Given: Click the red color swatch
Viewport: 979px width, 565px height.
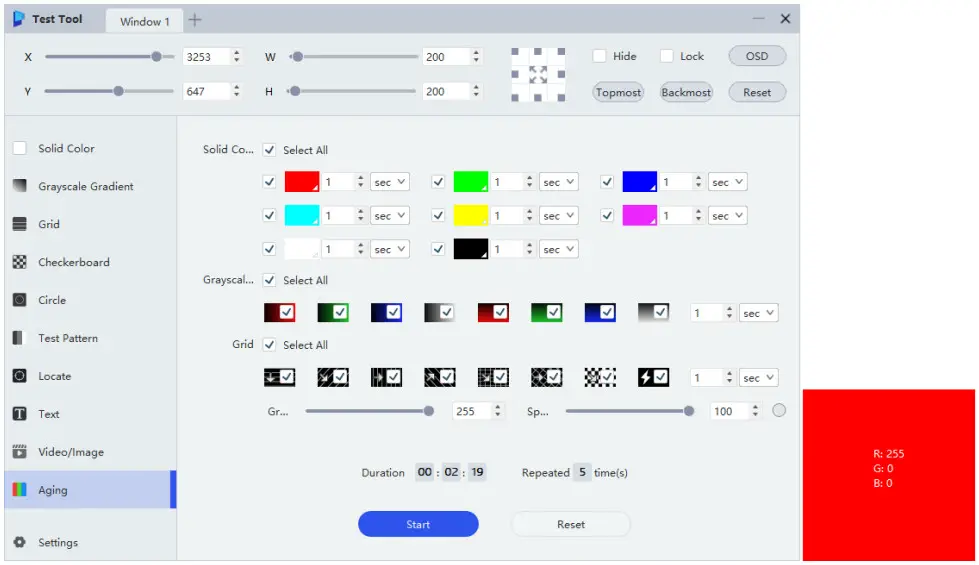Looking at the screenshot, I should (x=302, y=182).
